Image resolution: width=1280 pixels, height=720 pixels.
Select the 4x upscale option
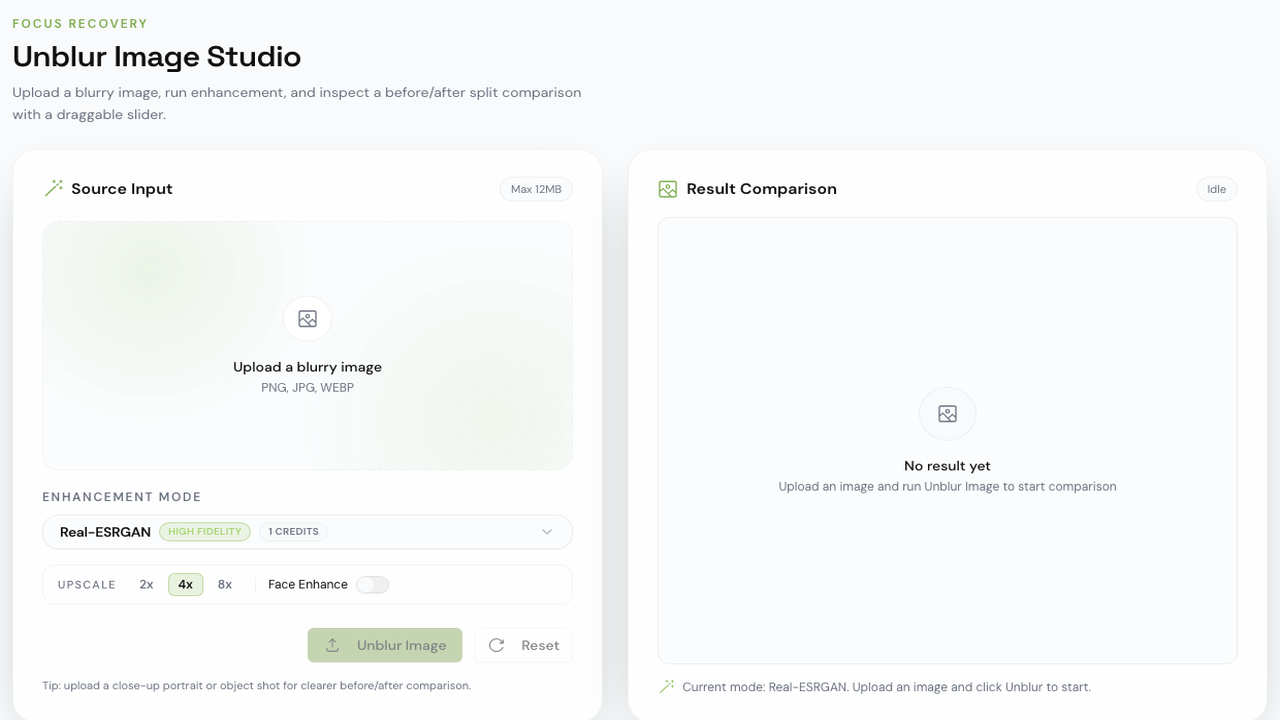185,585
